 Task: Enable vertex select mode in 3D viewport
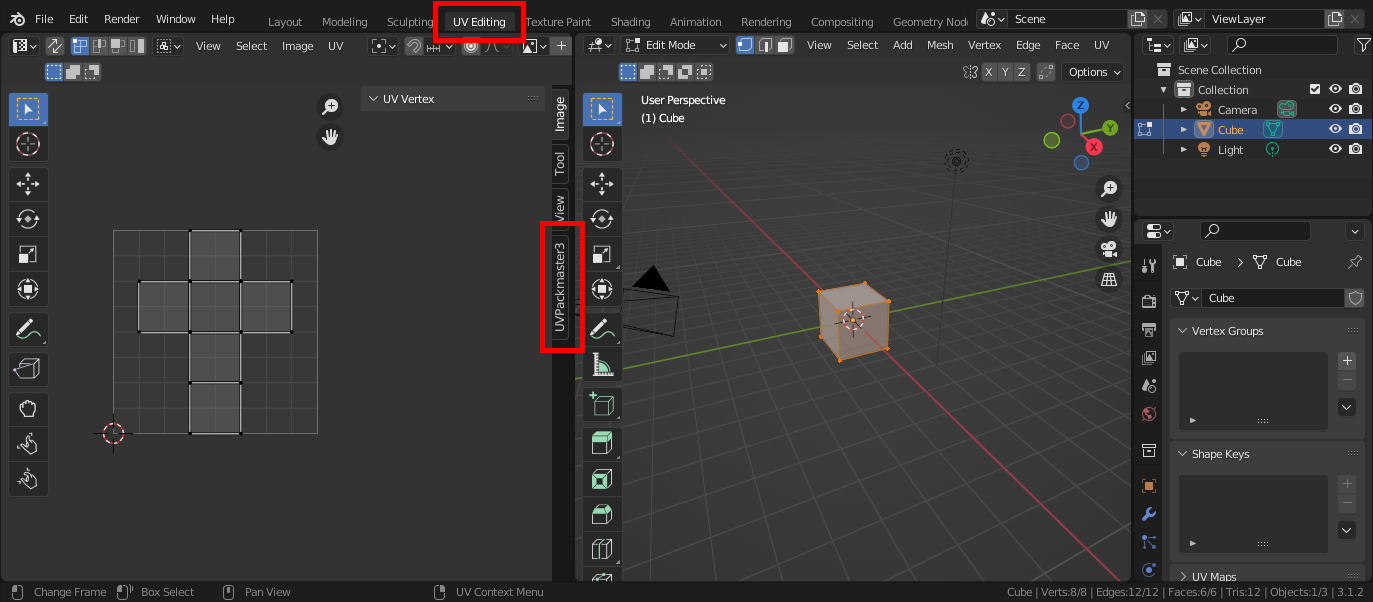745,45
